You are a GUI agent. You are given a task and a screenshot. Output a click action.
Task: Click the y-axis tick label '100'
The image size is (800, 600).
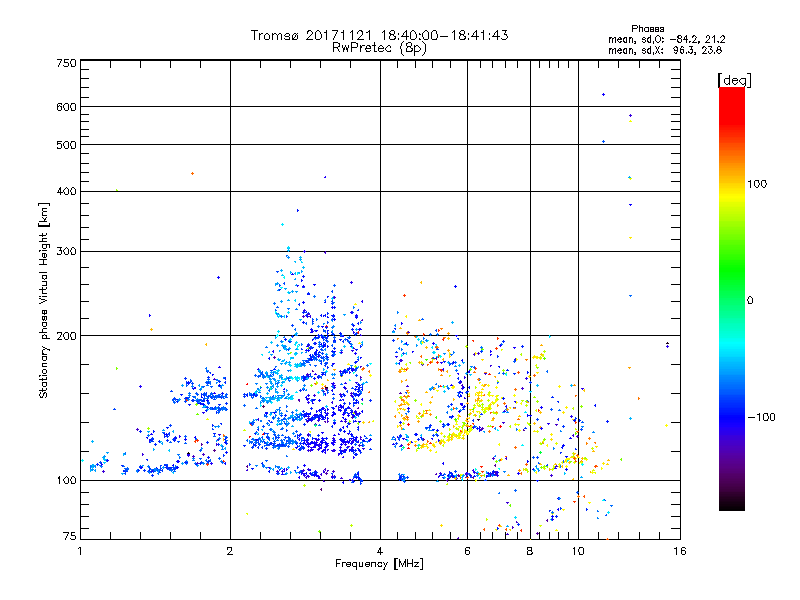[66, 480]
